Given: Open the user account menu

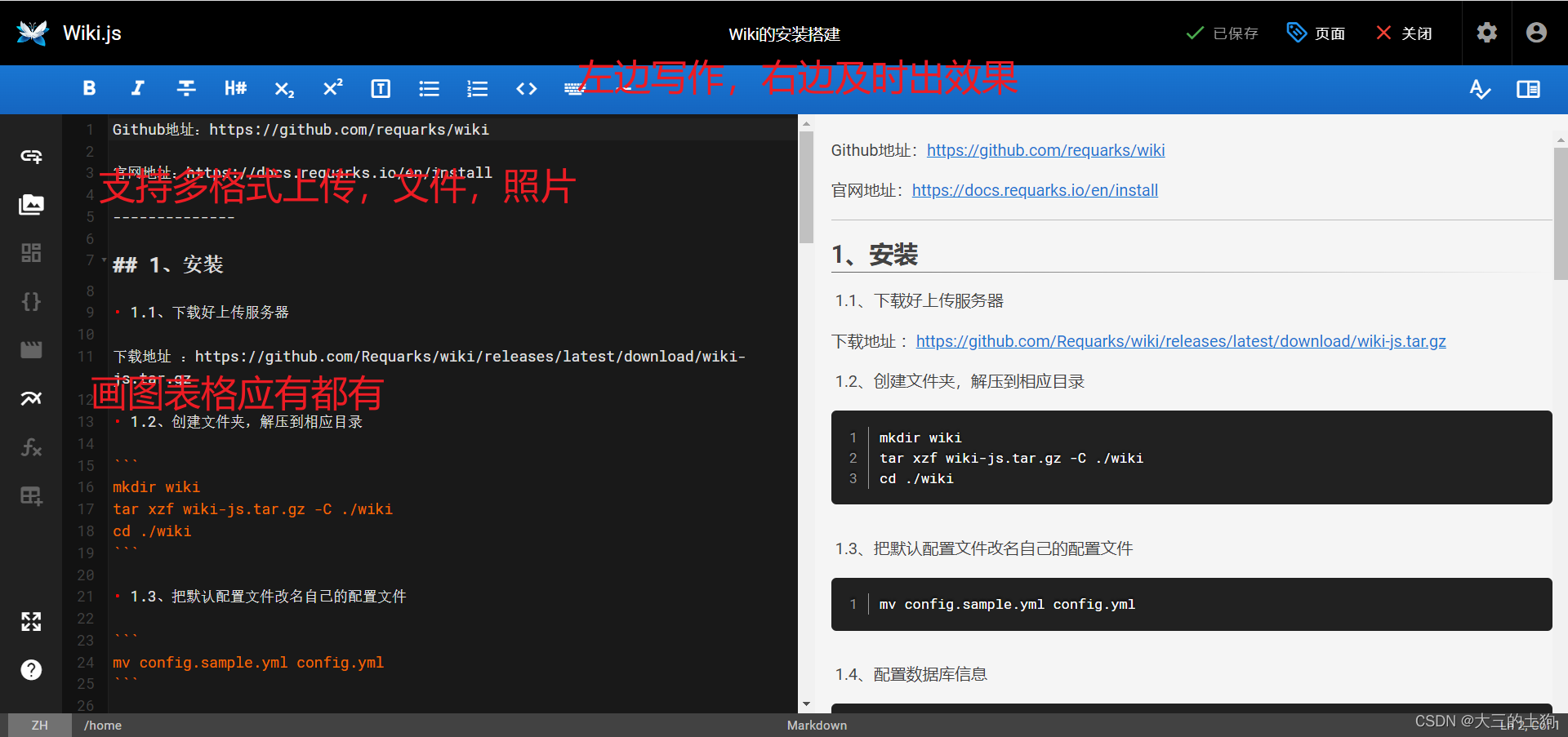Looking at the screenshot, I should 1536,33.
